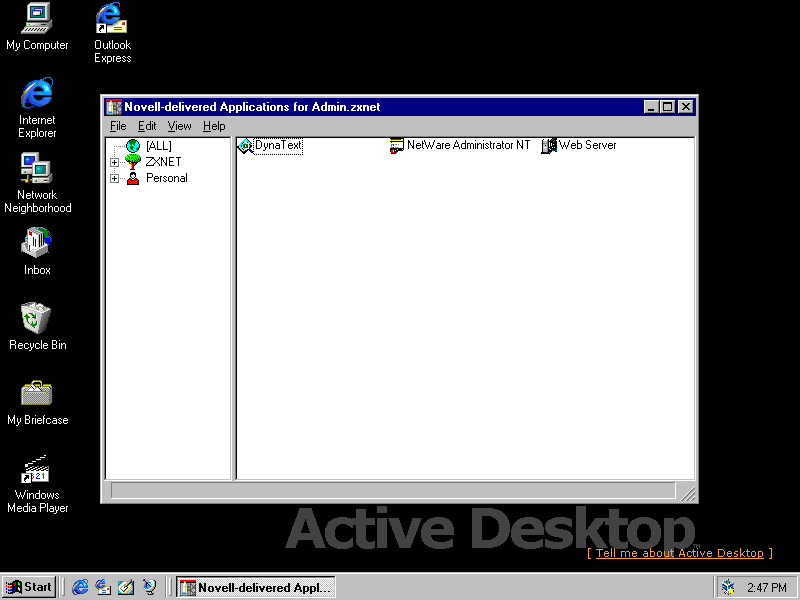Click the DynaText label text
Viewport: 800px width, 600px height.
(x=279, y=145)
